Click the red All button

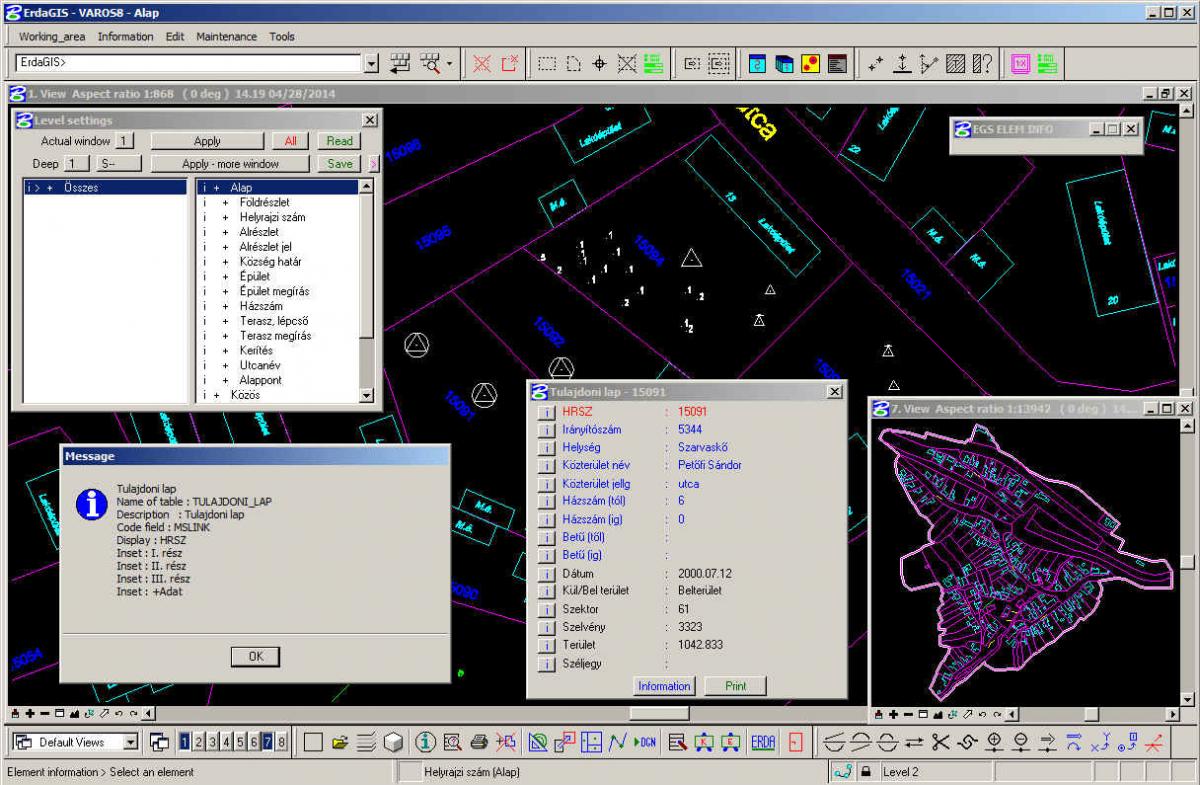pyautogui.click(x=291, y=141)
